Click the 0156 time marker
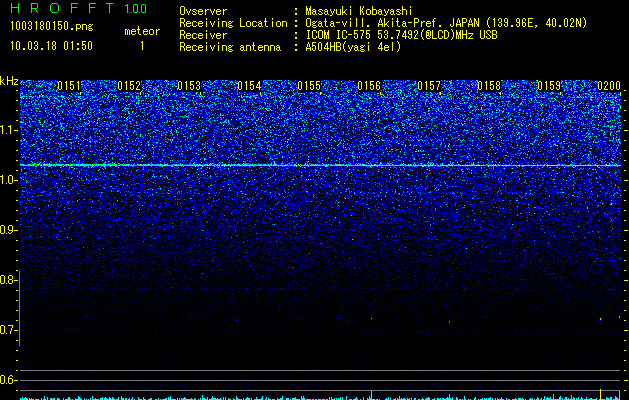Image resolution: width=629 pixels, height=400 pixels. (x=369, y=86)
